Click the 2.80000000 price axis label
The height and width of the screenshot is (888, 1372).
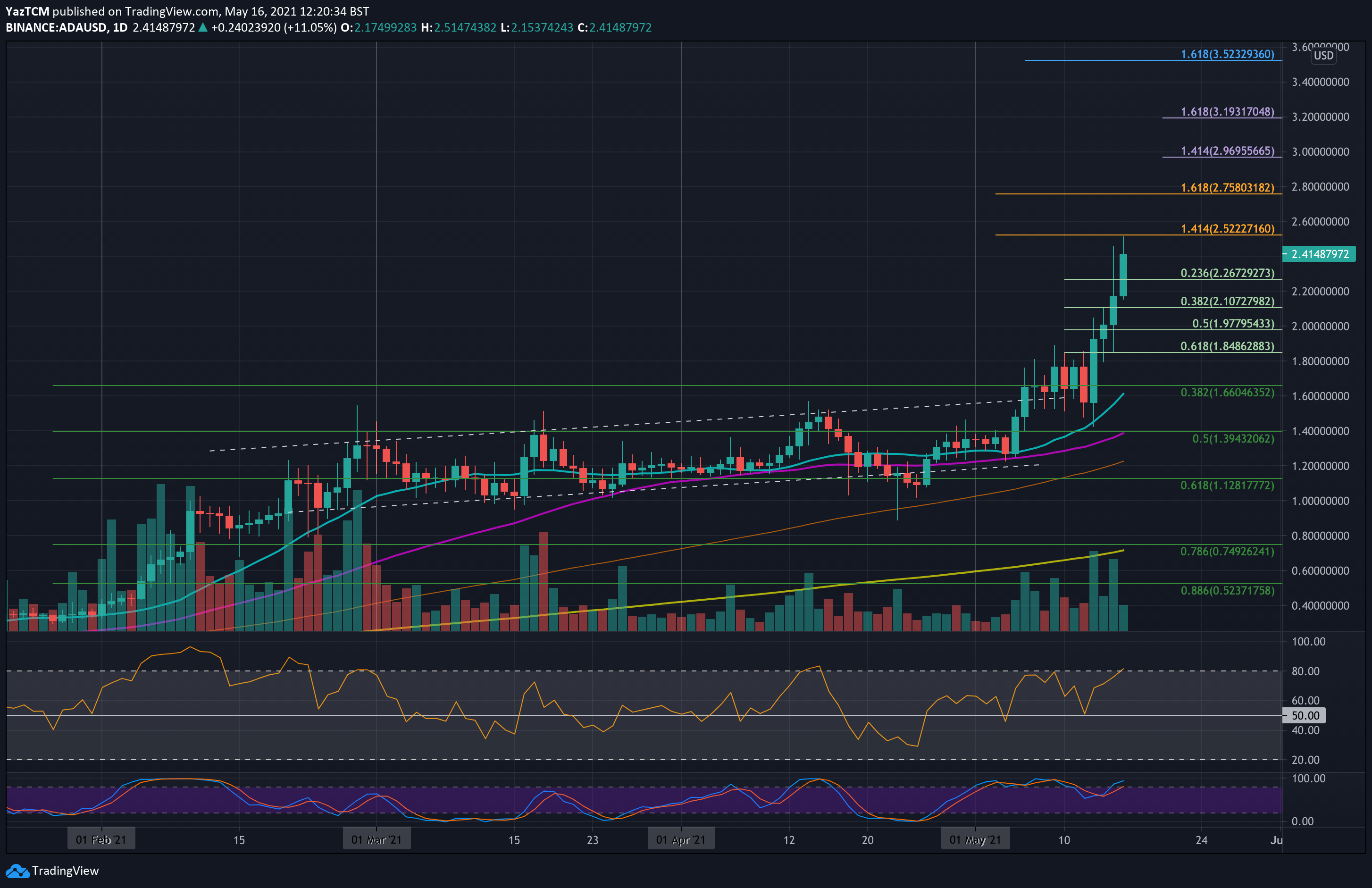(x=1320, y=187)
